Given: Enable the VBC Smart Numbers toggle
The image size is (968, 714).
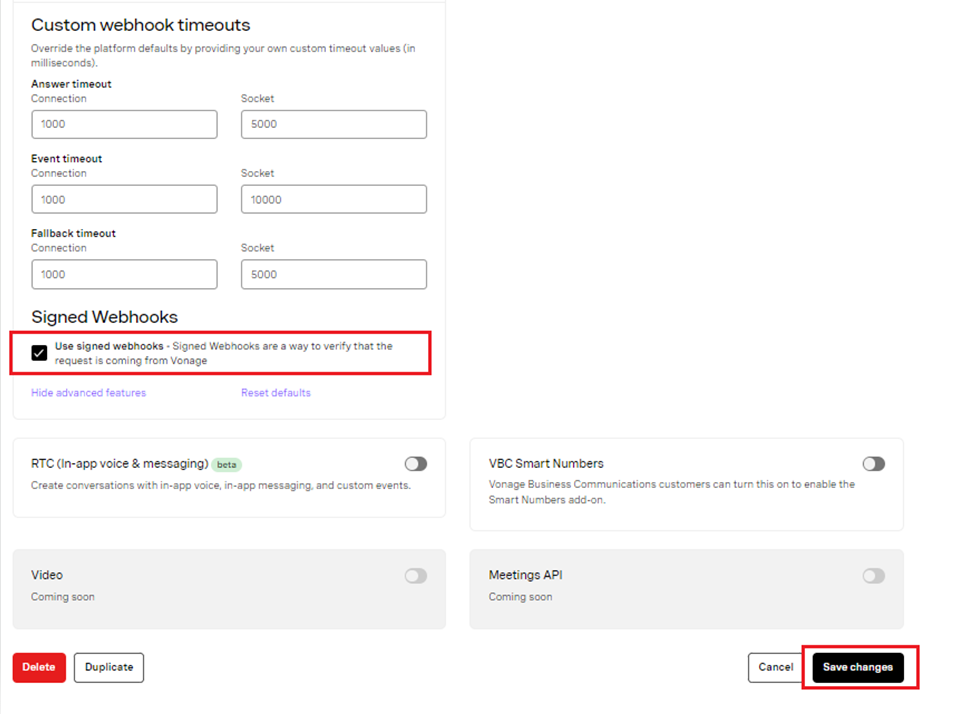Looking at the screenshot, I should point(874,463).
